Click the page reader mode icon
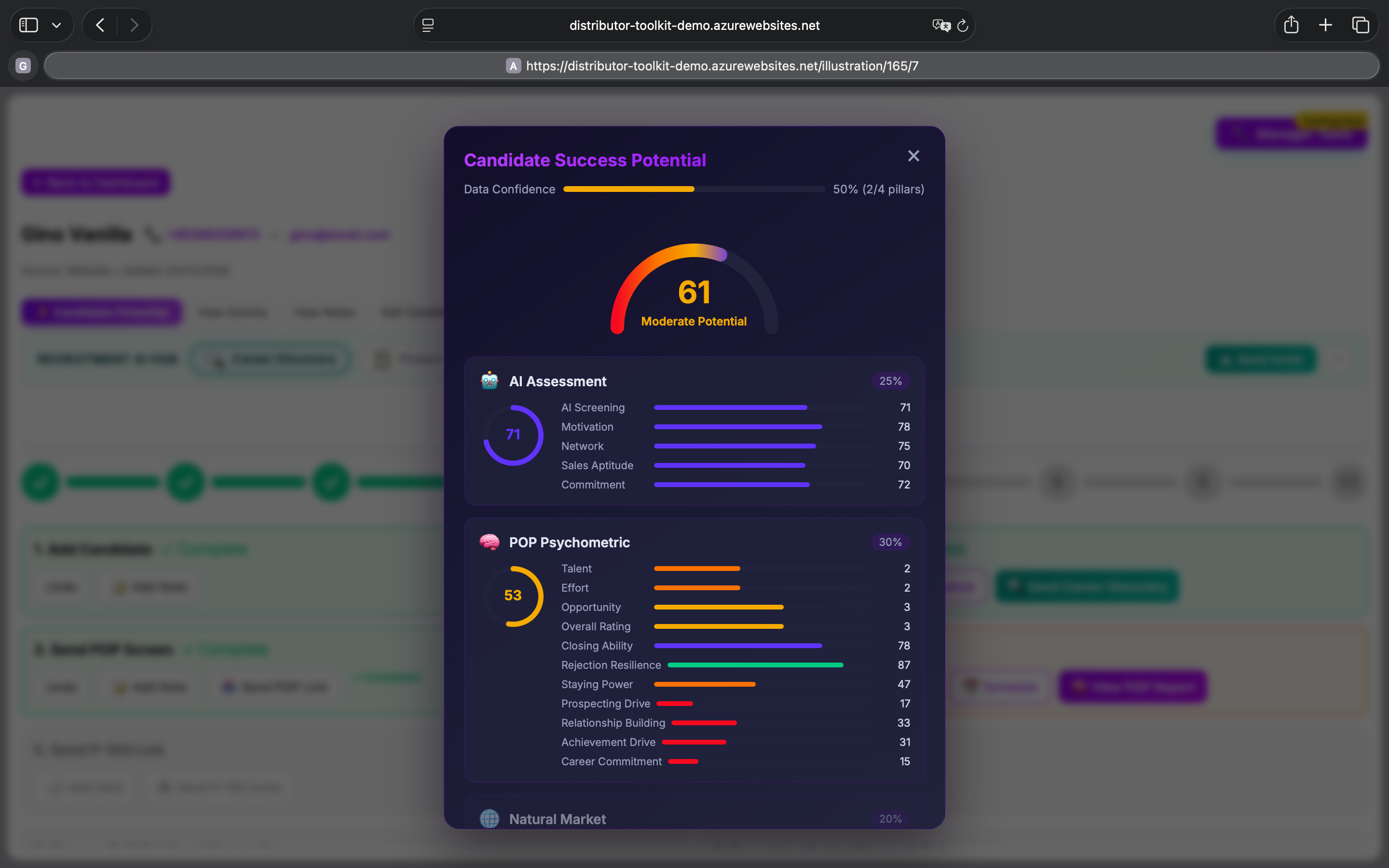Image resolution: width=1389 pixels, height=868 pixels. click(428, 25)
